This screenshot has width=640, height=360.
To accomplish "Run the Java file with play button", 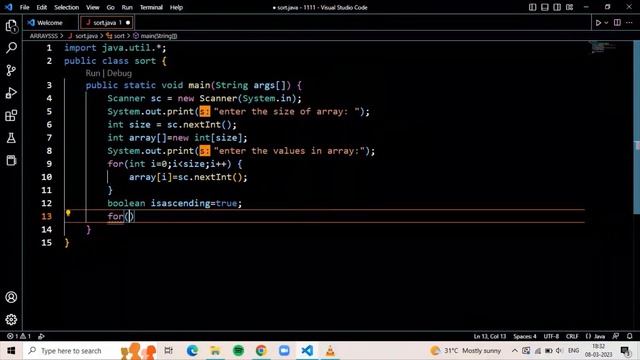I will pyautogui.click(x=598, y=23).
